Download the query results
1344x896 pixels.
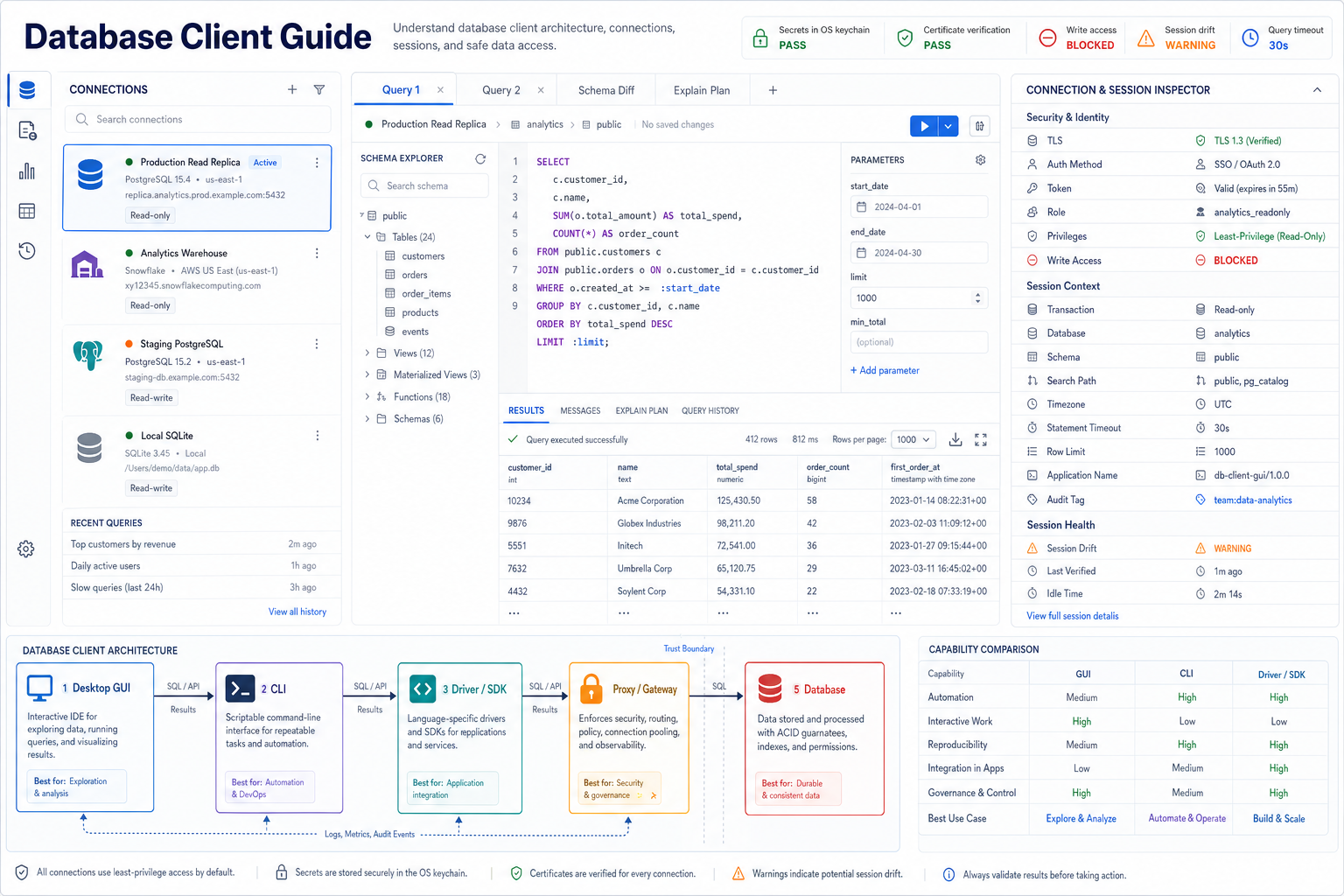click(x=955, y=439)
